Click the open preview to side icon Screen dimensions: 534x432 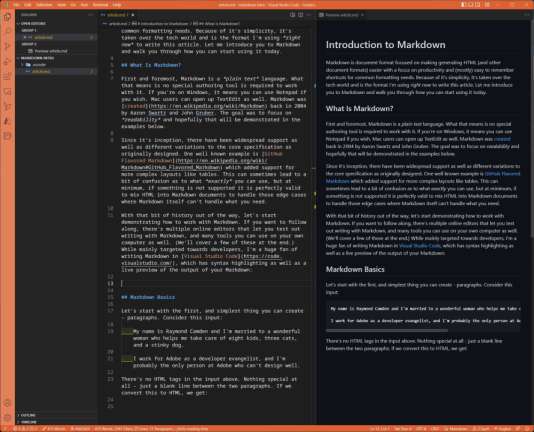[x=292, y=15]
